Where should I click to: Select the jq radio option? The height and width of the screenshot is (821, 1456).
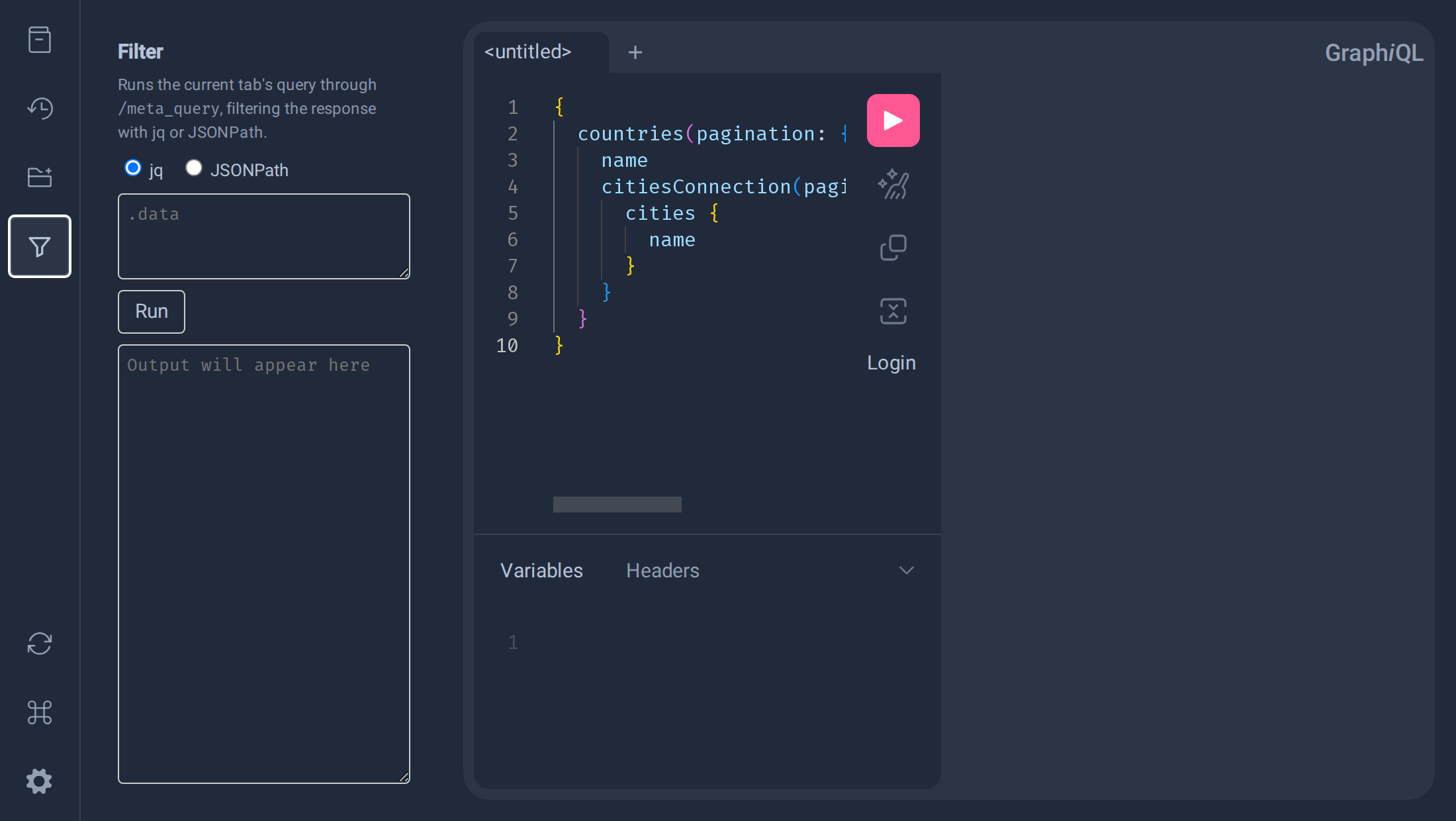pos(133,168)
